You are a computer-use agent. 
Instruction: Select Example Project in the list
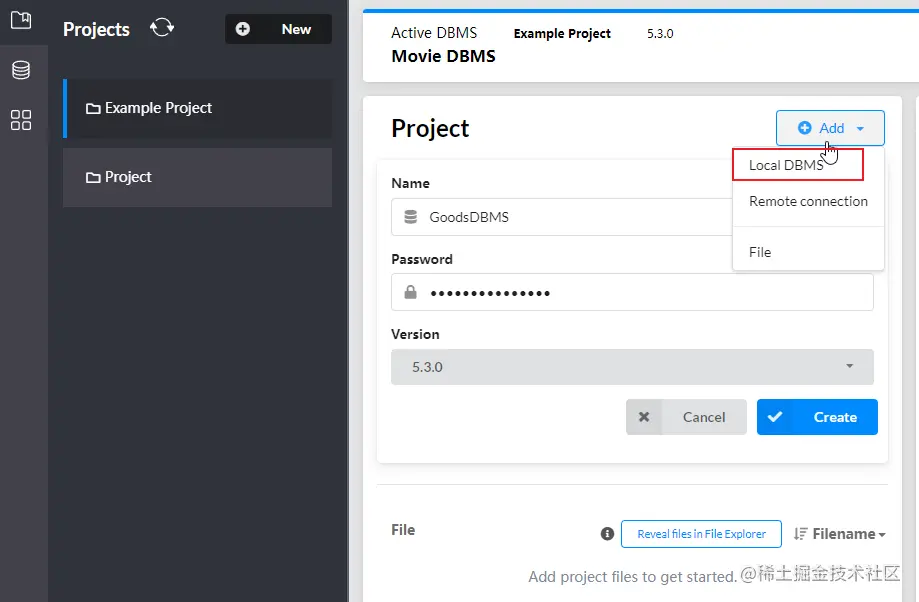click(x=198, y=108)
